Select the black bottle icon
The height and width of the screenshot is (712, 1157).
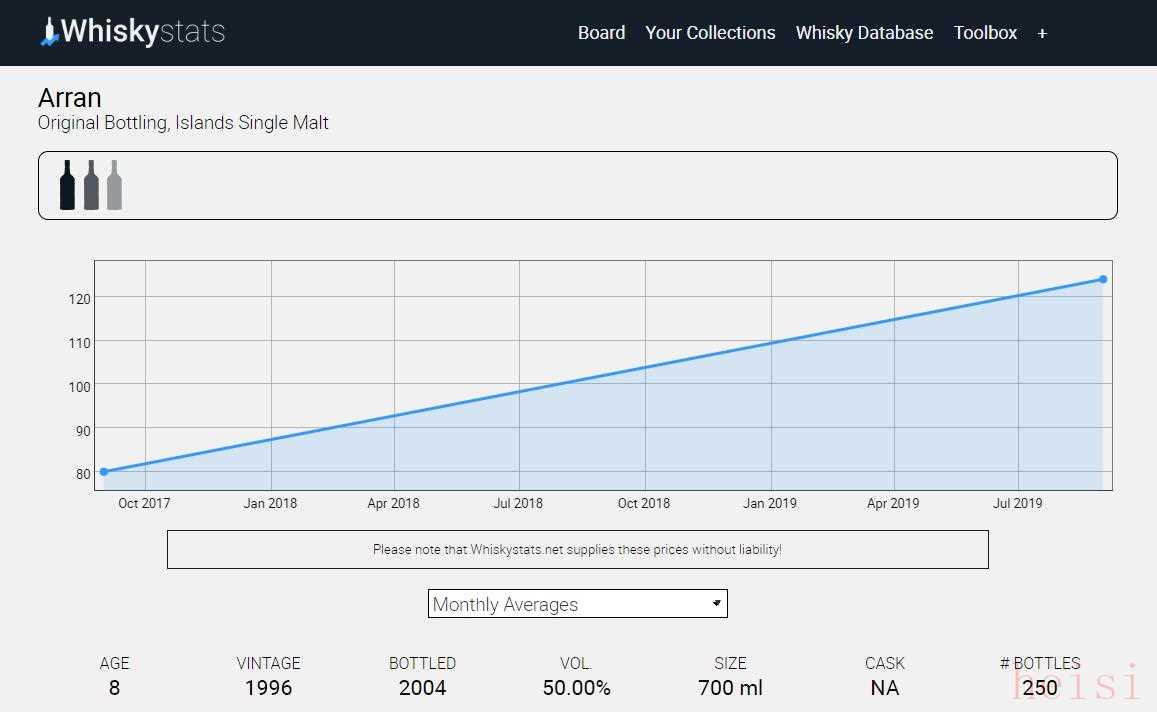pyautogui.click(x=67, y=185)
